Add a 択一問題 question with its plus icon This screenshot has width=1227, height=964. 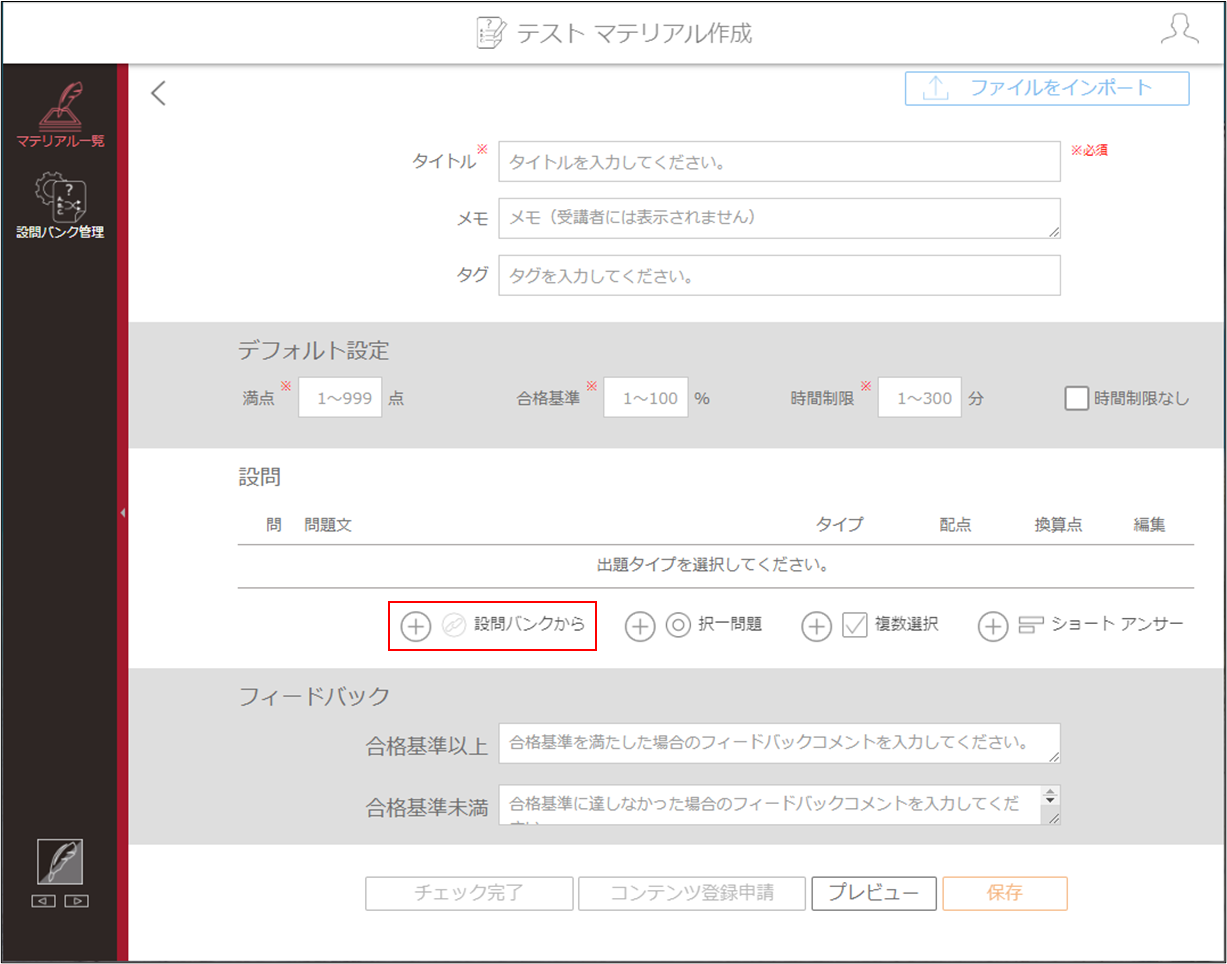pyautogui.click(x=640, y=626)
